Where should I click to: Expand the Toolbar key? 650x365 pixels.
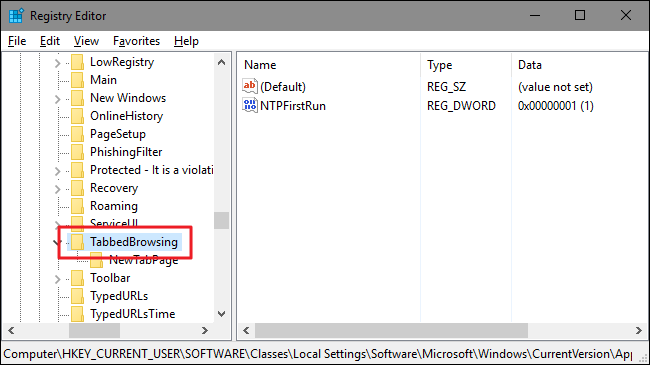click(x=58, y=279)
